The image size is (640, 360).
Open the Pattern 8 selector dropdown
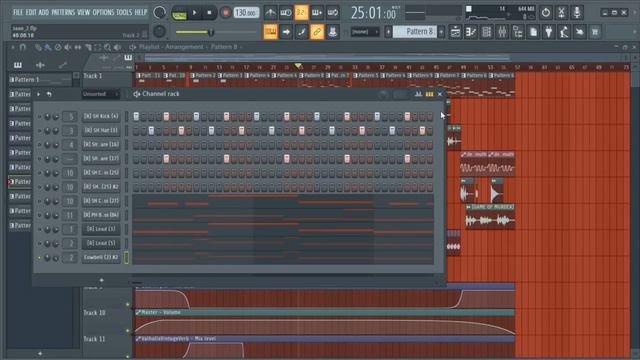point(415,32)
